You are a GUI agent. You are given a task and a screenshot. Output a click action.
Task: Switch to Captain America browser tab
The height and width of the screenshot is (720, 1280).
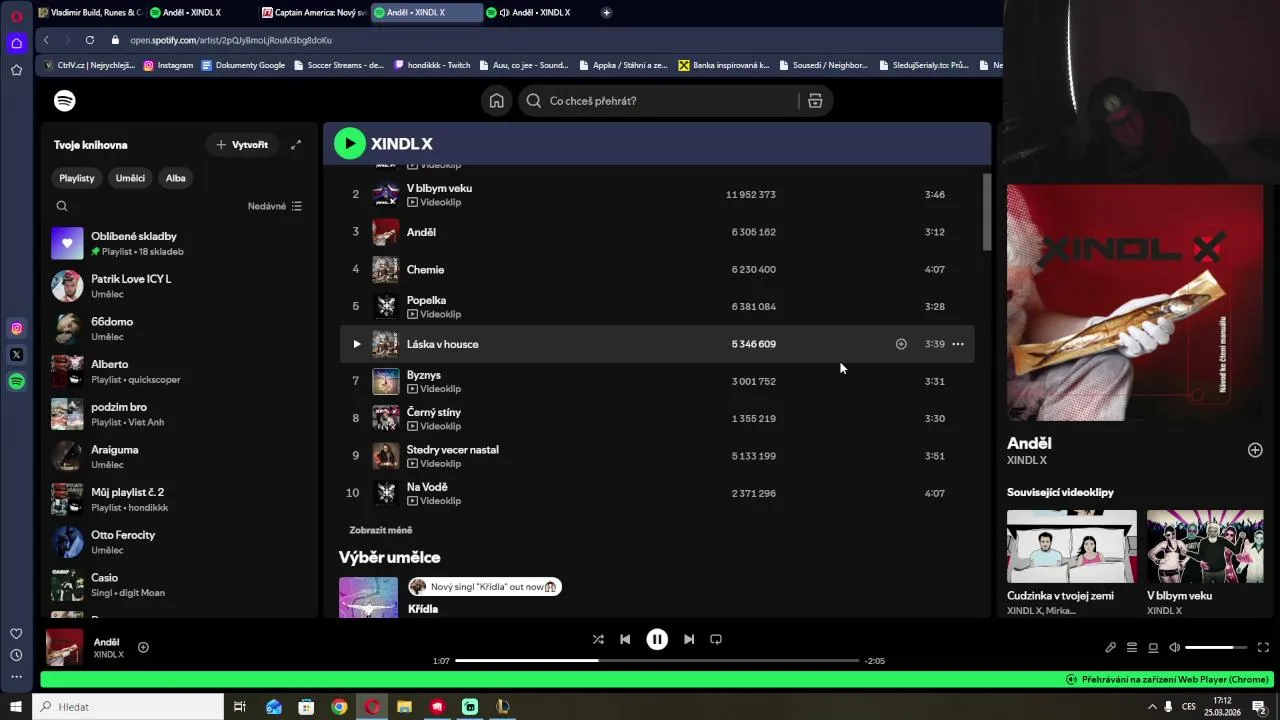point(313,13)
